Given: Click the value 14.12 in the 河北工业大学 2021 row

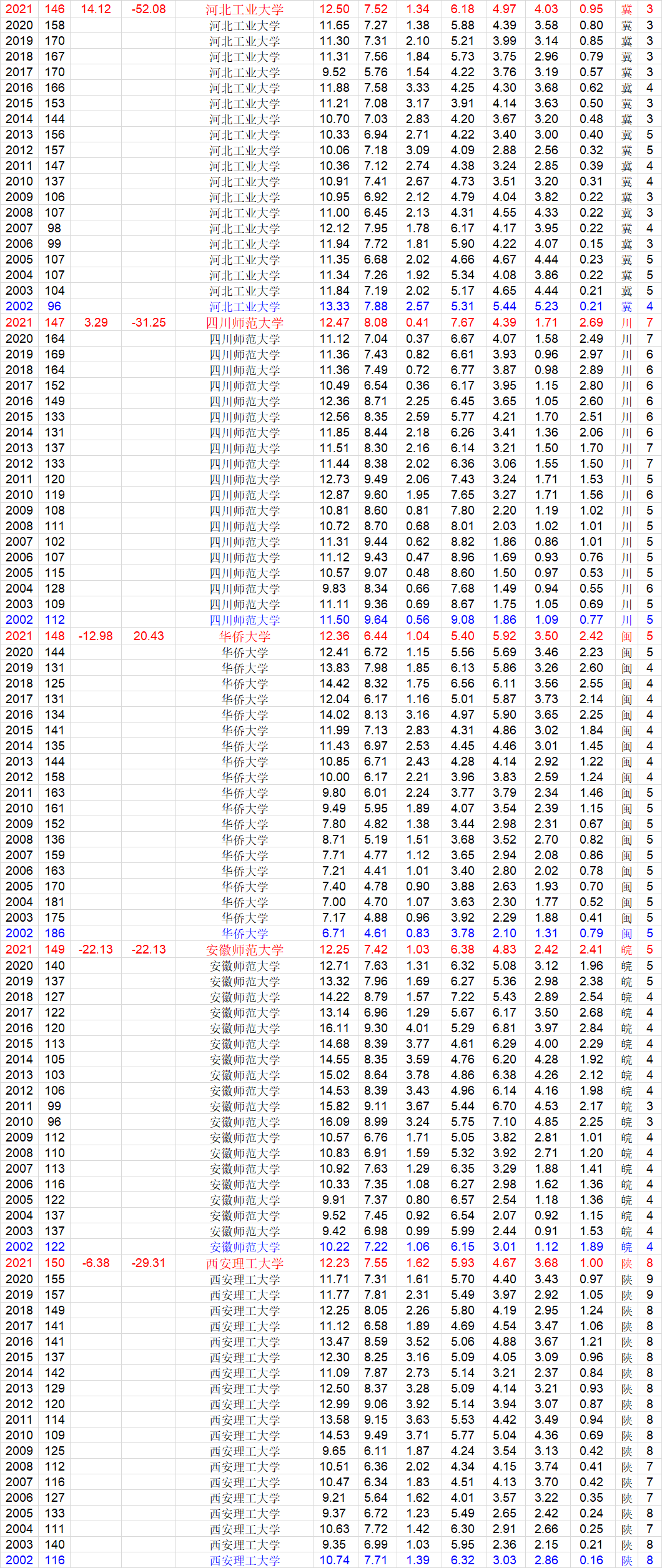Looking at the screenshot, I should [x=96, y=9].
